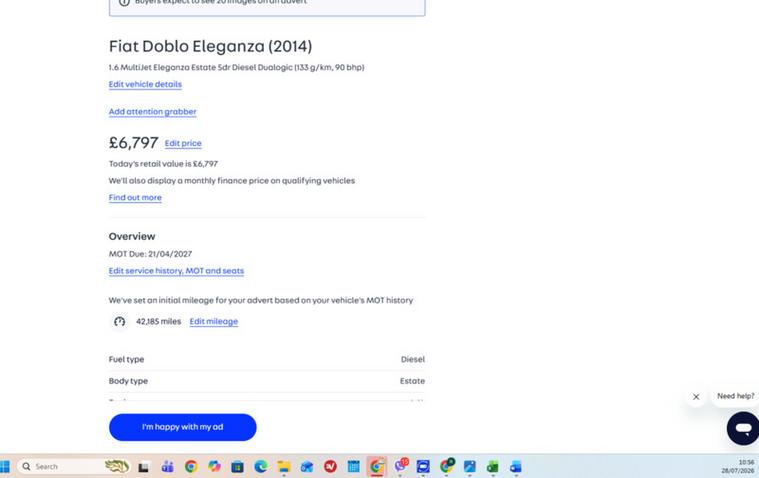Open the Find out more finance link
759x478 pixels.
point(135,198)
